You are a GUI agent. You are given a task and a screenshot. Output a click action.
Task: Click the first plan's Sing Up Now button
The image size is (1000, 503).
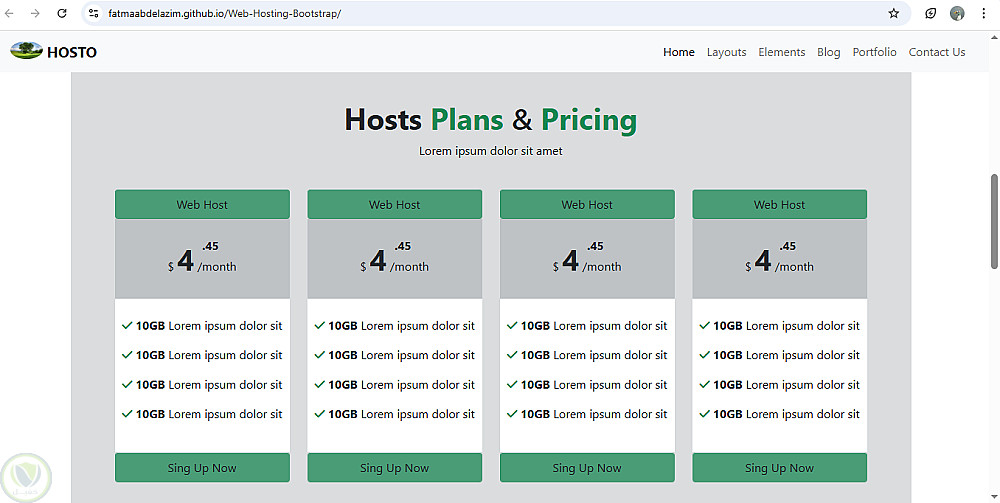(202, 468)
